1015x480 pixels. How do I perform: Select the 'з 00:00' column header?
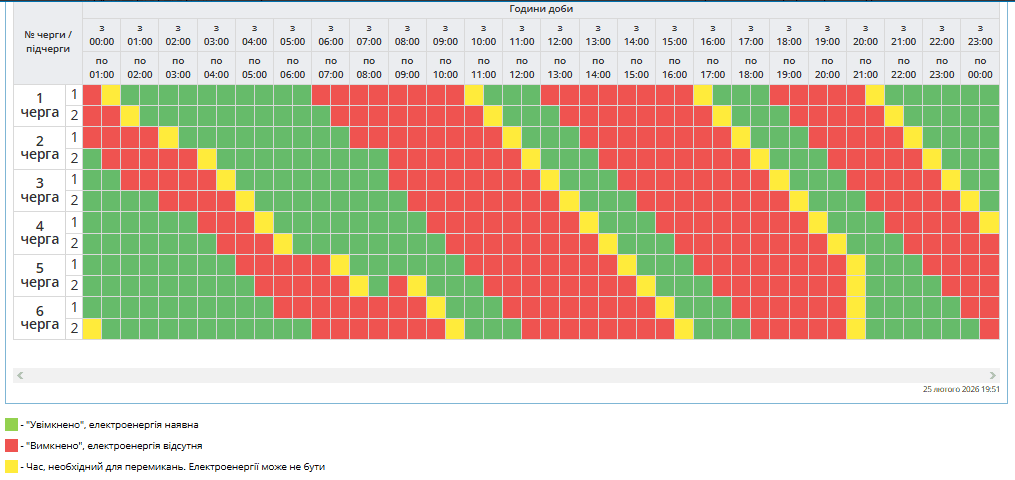101,35
